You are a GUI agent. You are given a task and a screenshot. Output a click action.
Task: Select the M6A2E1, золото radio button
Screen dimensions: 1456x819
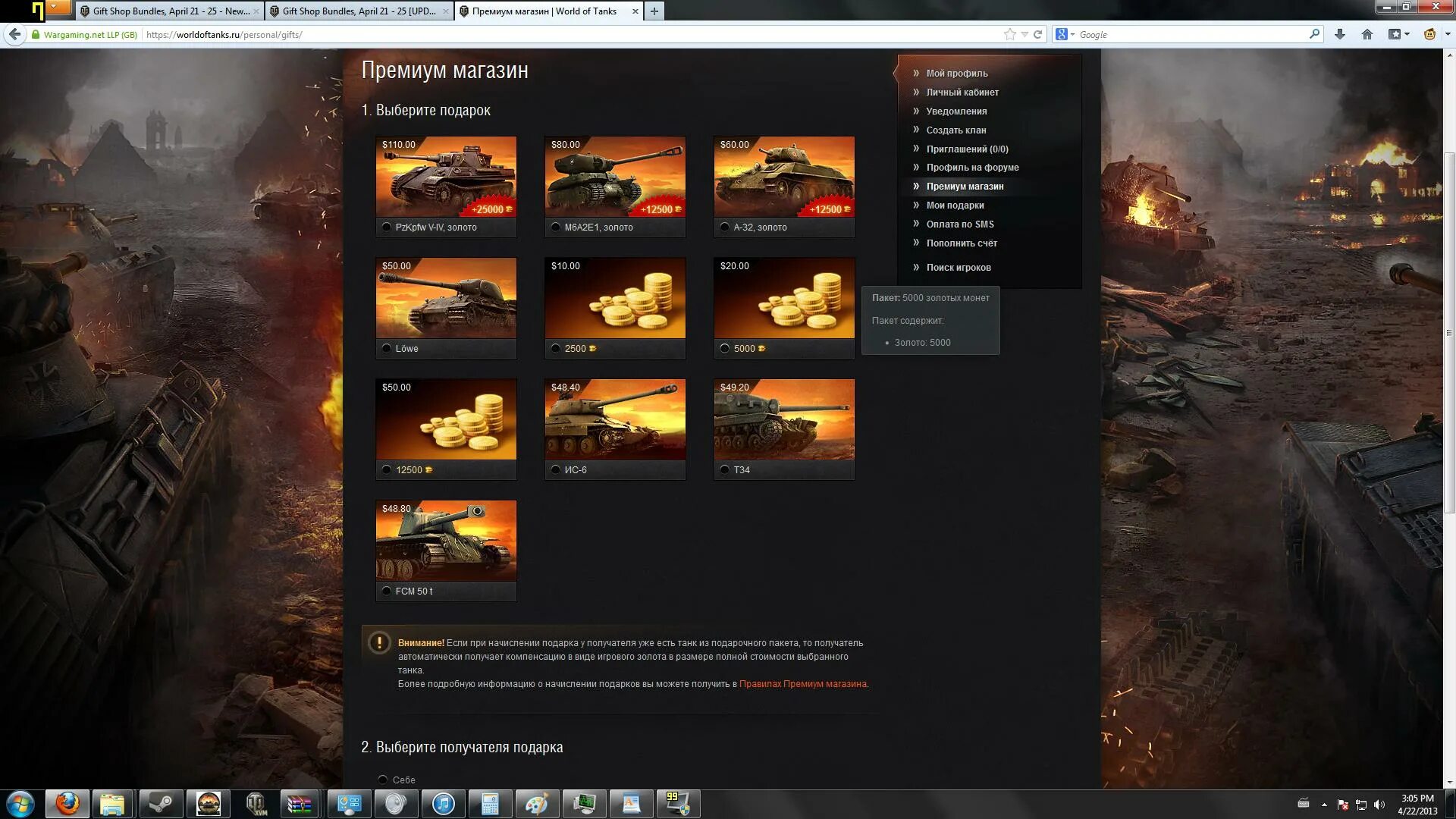(556, 227)
